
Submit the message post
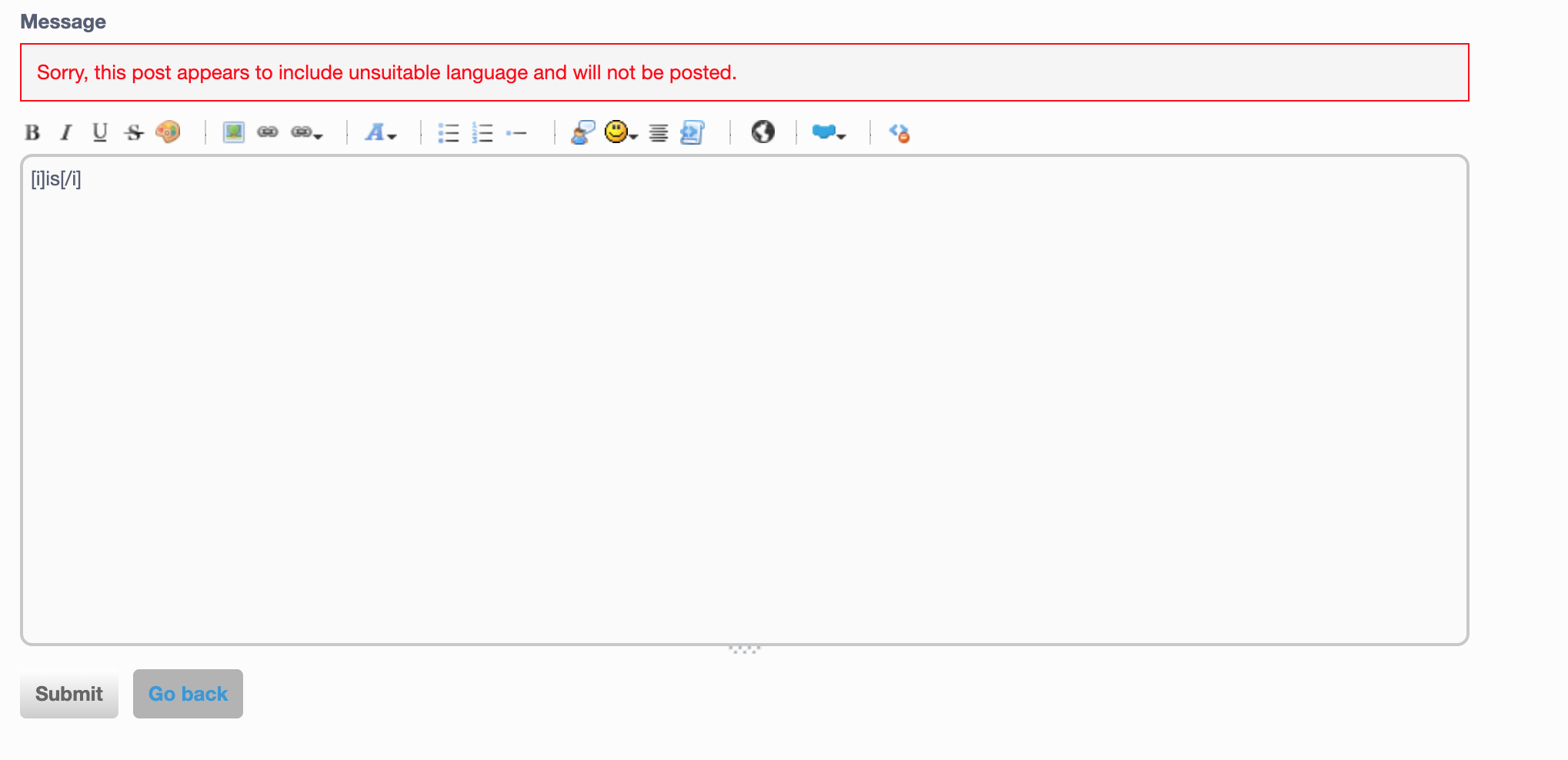coord(69,694)
